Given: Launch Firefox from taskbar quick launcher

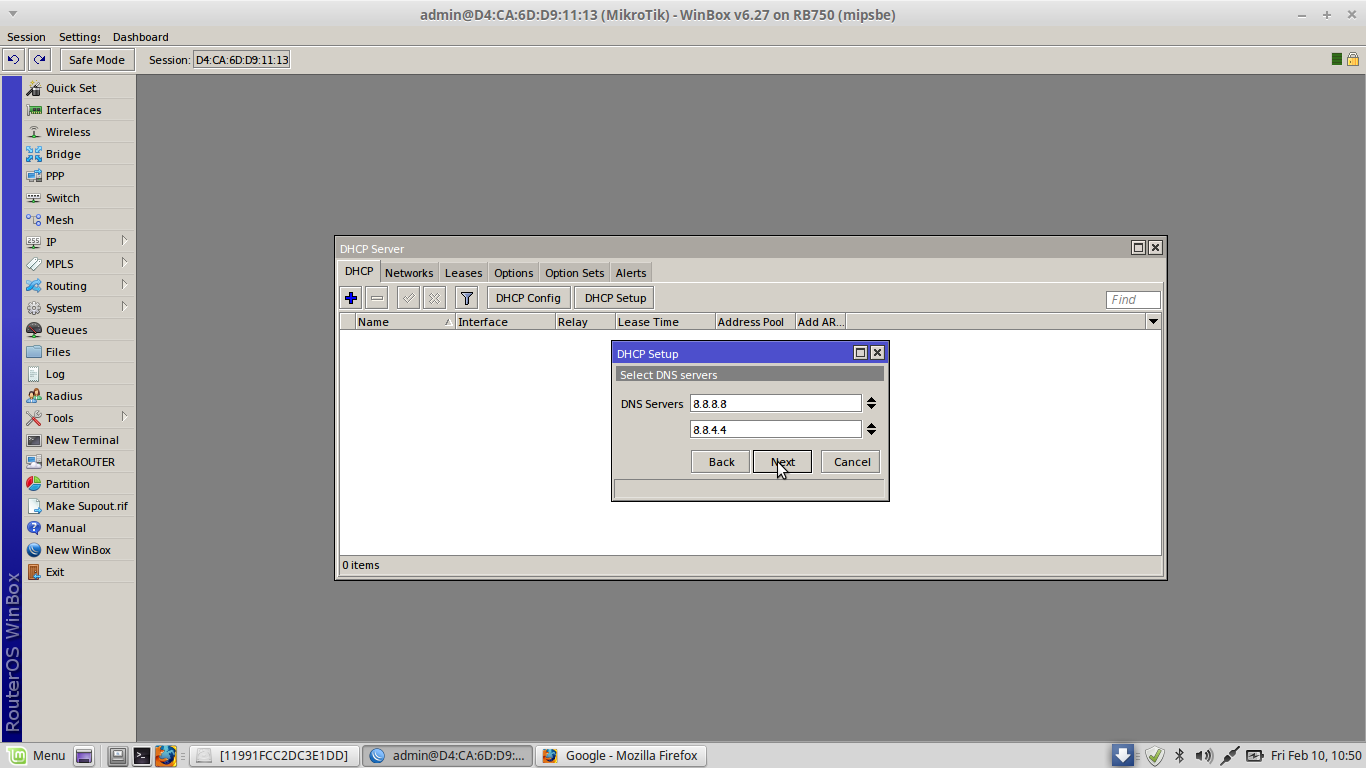Looking at the screenshot, I should pos(165,756).
